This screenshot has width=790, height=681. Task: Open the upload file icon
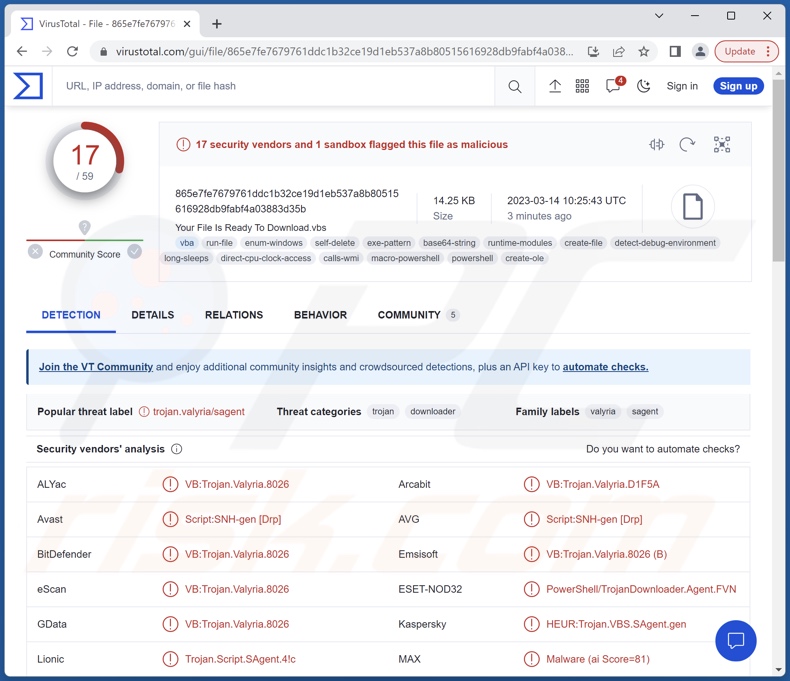click(x=555, y=86)
